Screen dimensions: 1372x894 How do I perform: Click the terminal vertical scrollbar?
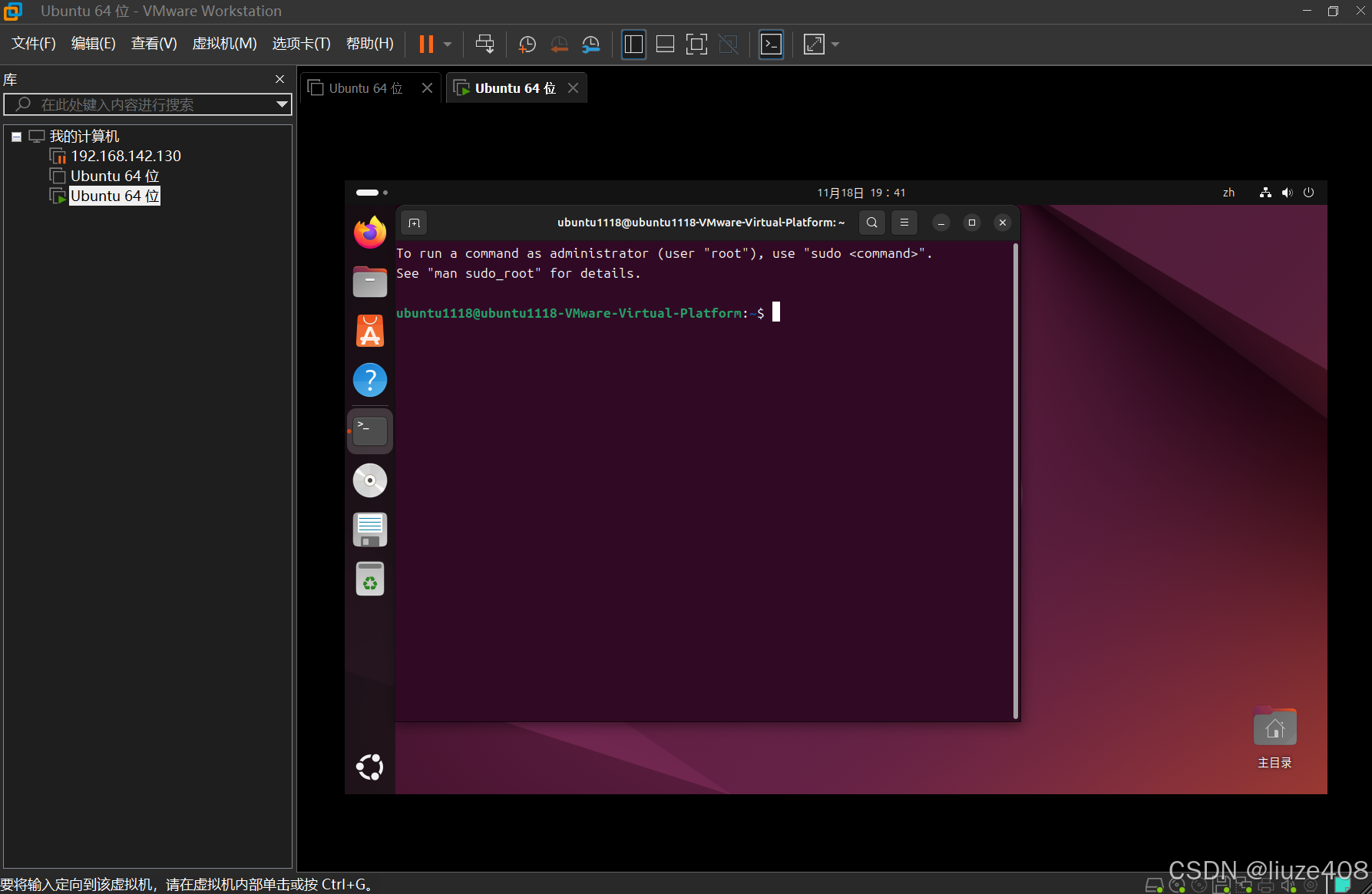1016,481
